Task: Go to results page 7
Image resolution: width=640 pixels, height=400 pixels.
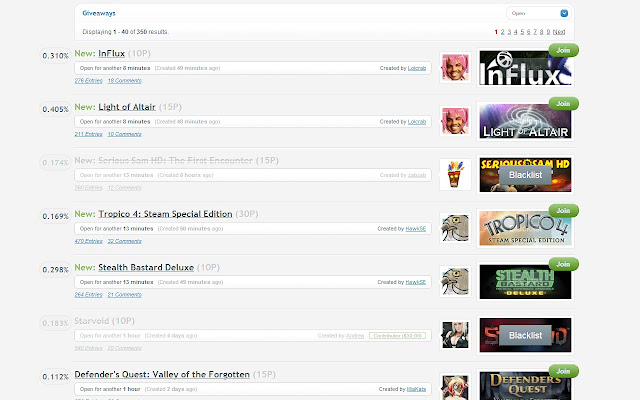Action: 535,32
